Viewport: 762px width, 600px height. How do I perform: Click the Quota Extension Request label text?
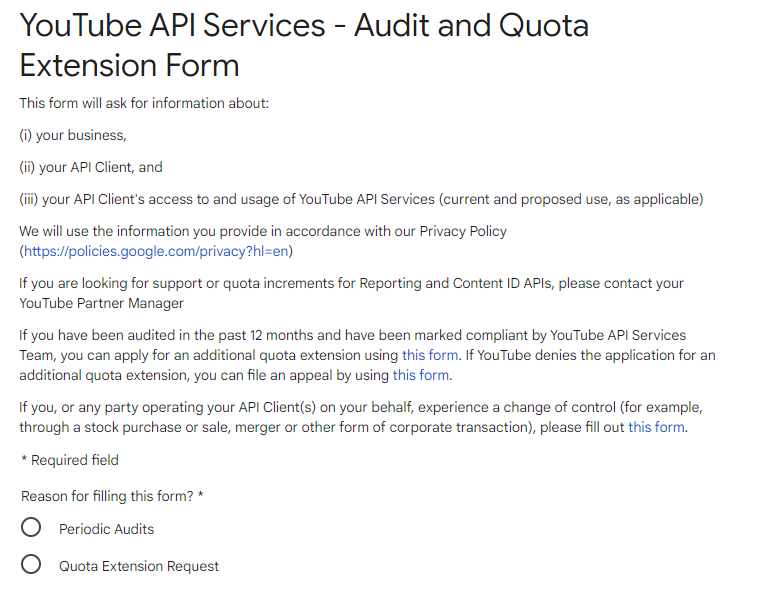coord(139,566)
